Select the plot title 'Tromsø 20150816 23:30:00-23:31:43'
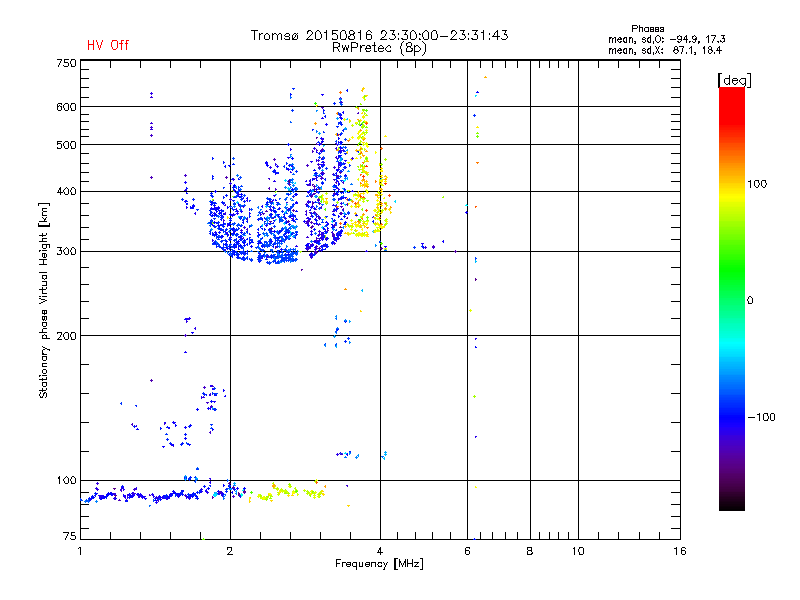The height and width of the screenshot is (600, 800). tap(379, 35)
